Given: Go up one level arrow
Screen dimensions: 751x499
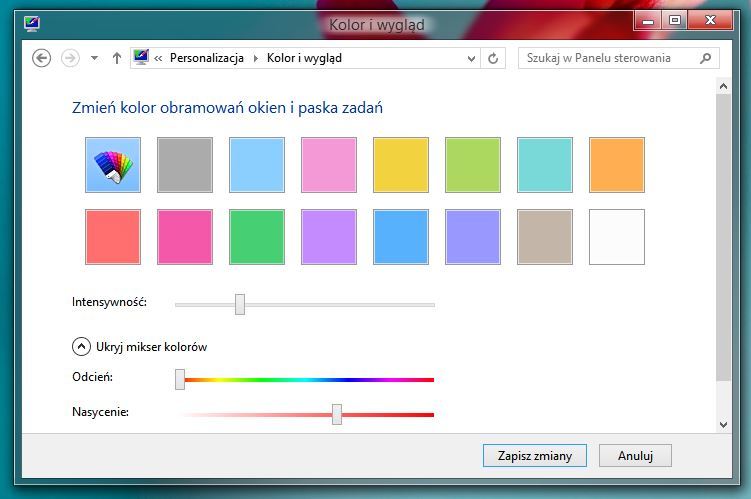Looking at the screenshot, I should tap(117, 58).
